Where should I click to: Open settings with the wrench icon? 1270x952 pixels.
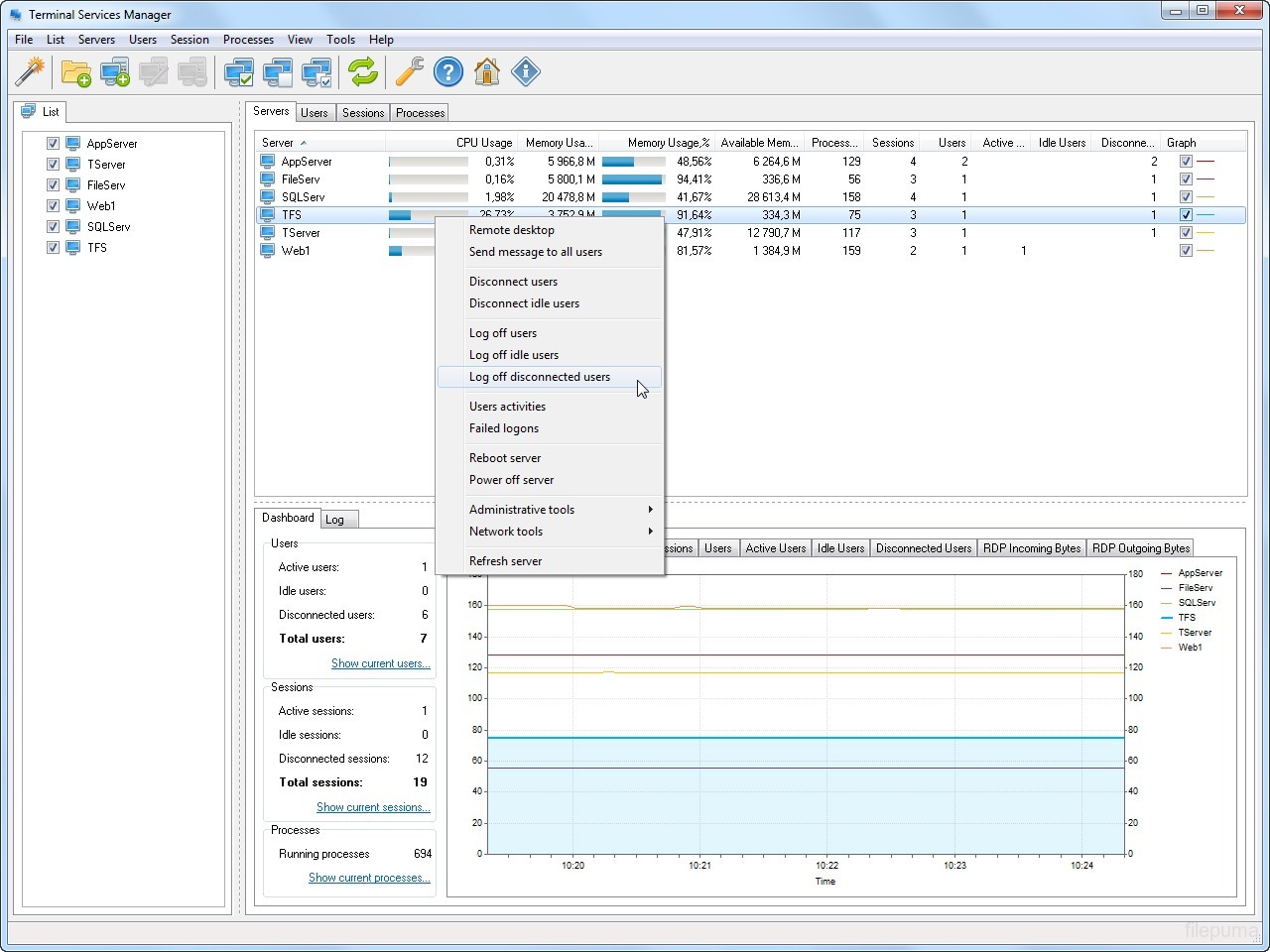coord(409,71)
